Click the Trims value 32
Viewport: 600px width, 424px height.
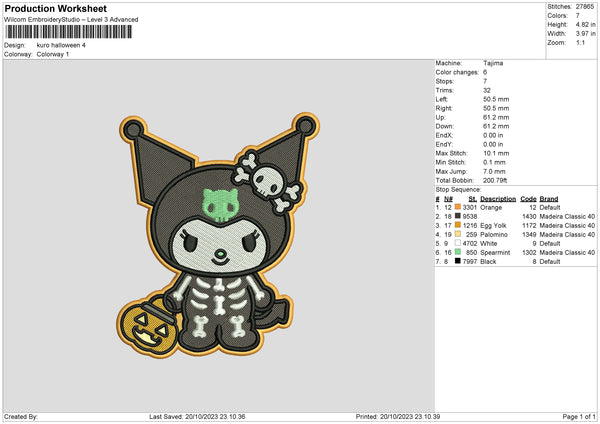click(x=487, y=90)
